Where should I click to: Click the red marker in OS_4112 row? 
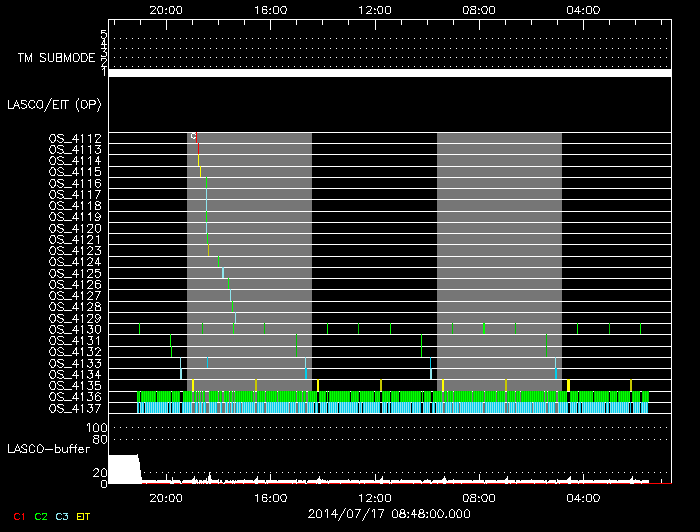[x=197, y=138]
